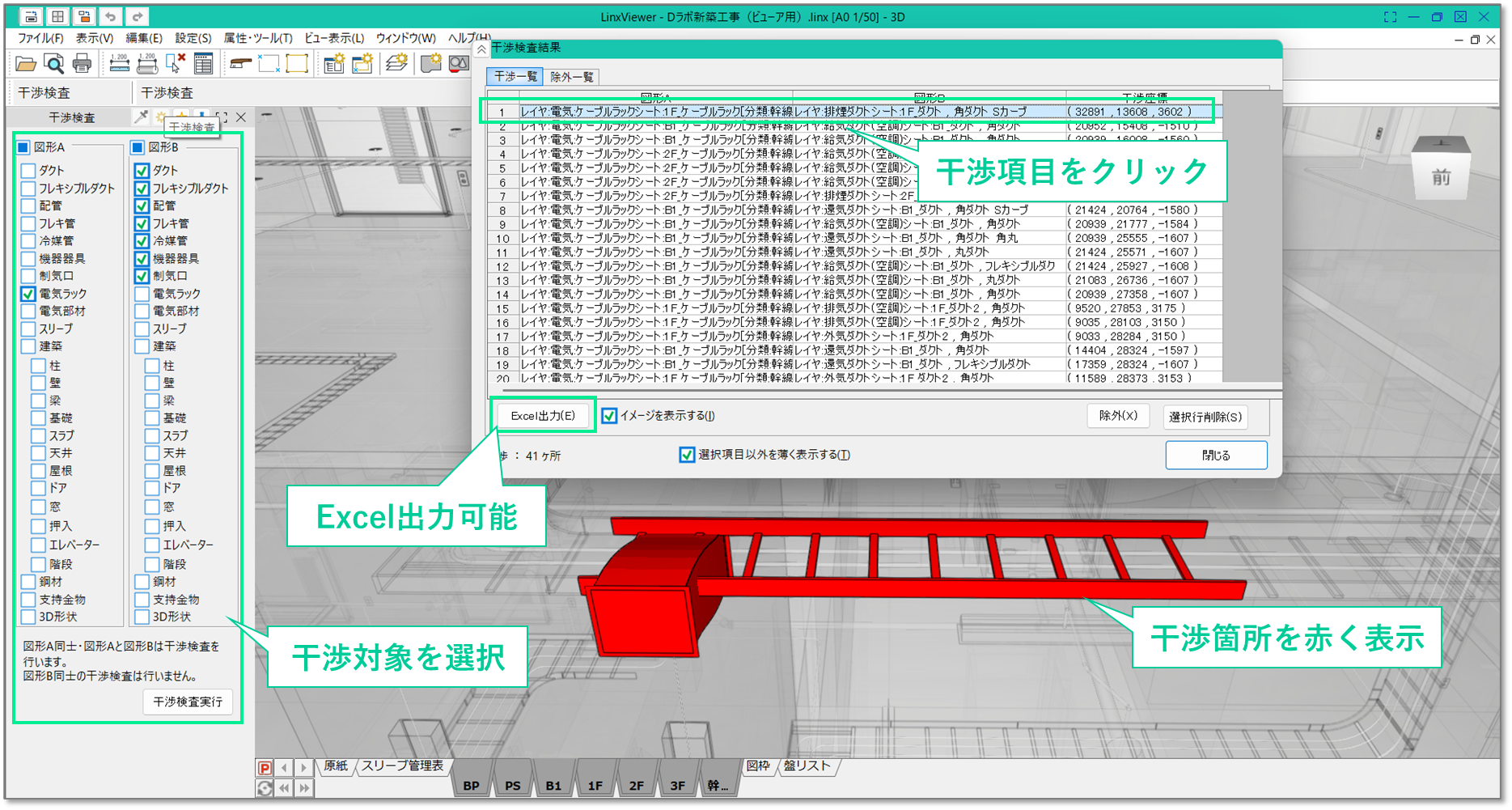This screenshot has height=810, width=1512.
Task: Select the 1F floor tab
Action: click(x=595, y=785)
